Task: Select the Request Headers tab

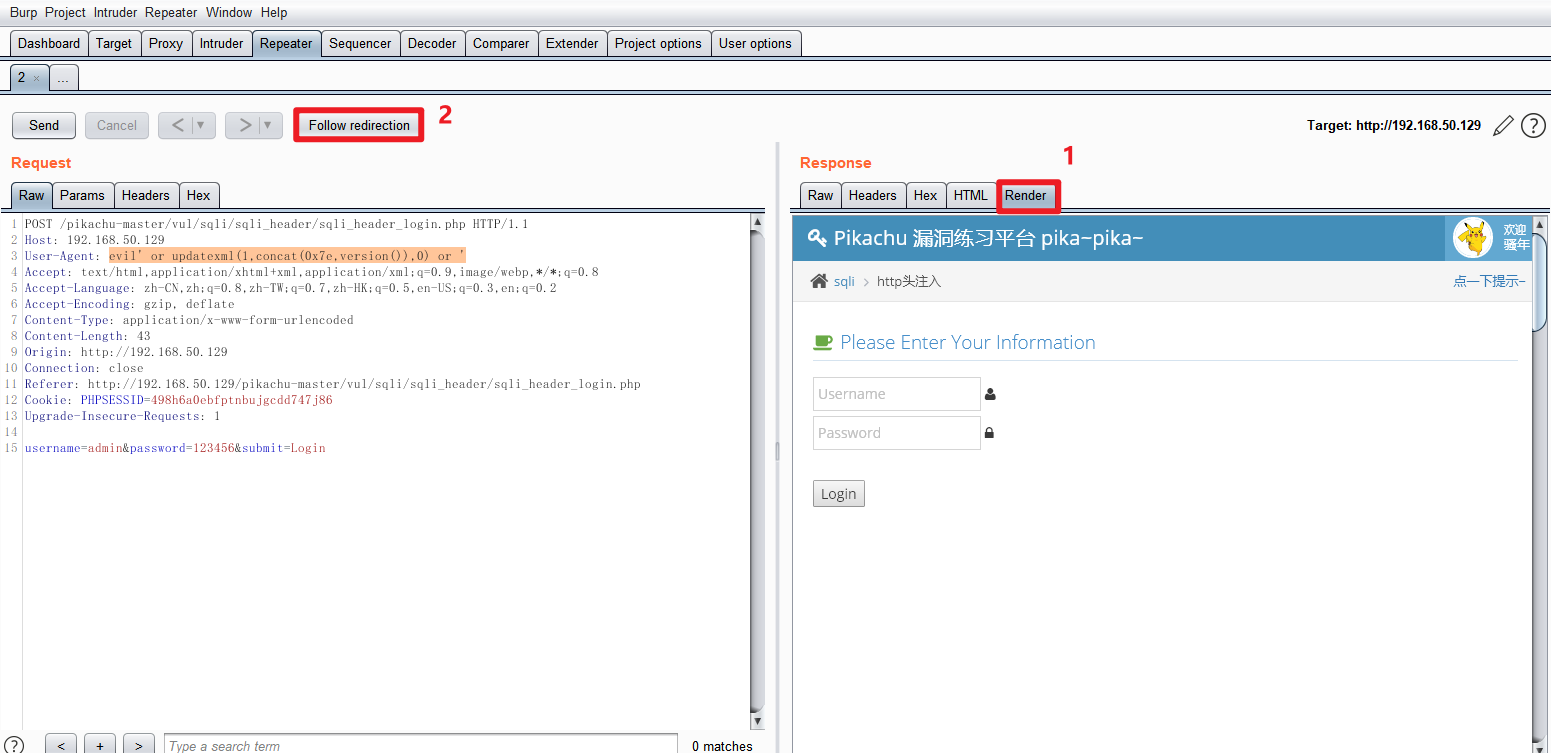Action: (x=146, y=195)
